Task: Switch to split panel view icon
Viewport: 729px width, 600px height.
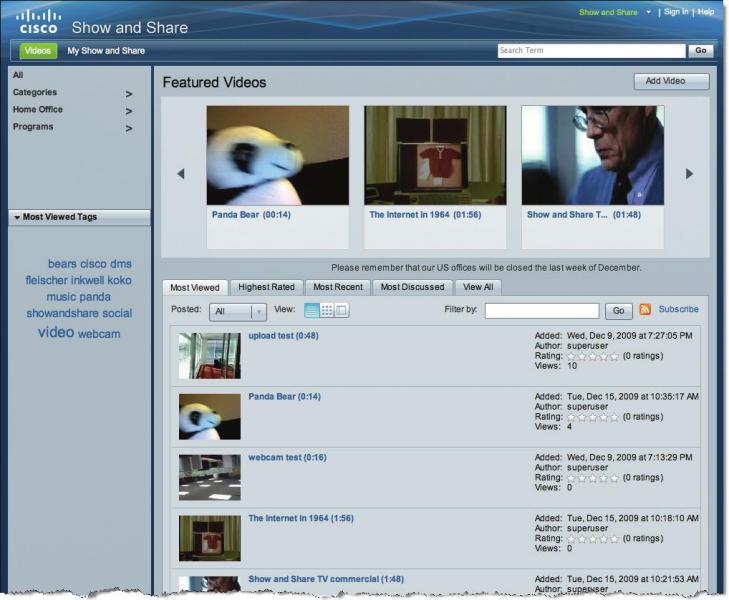Action: coord(341,310)
